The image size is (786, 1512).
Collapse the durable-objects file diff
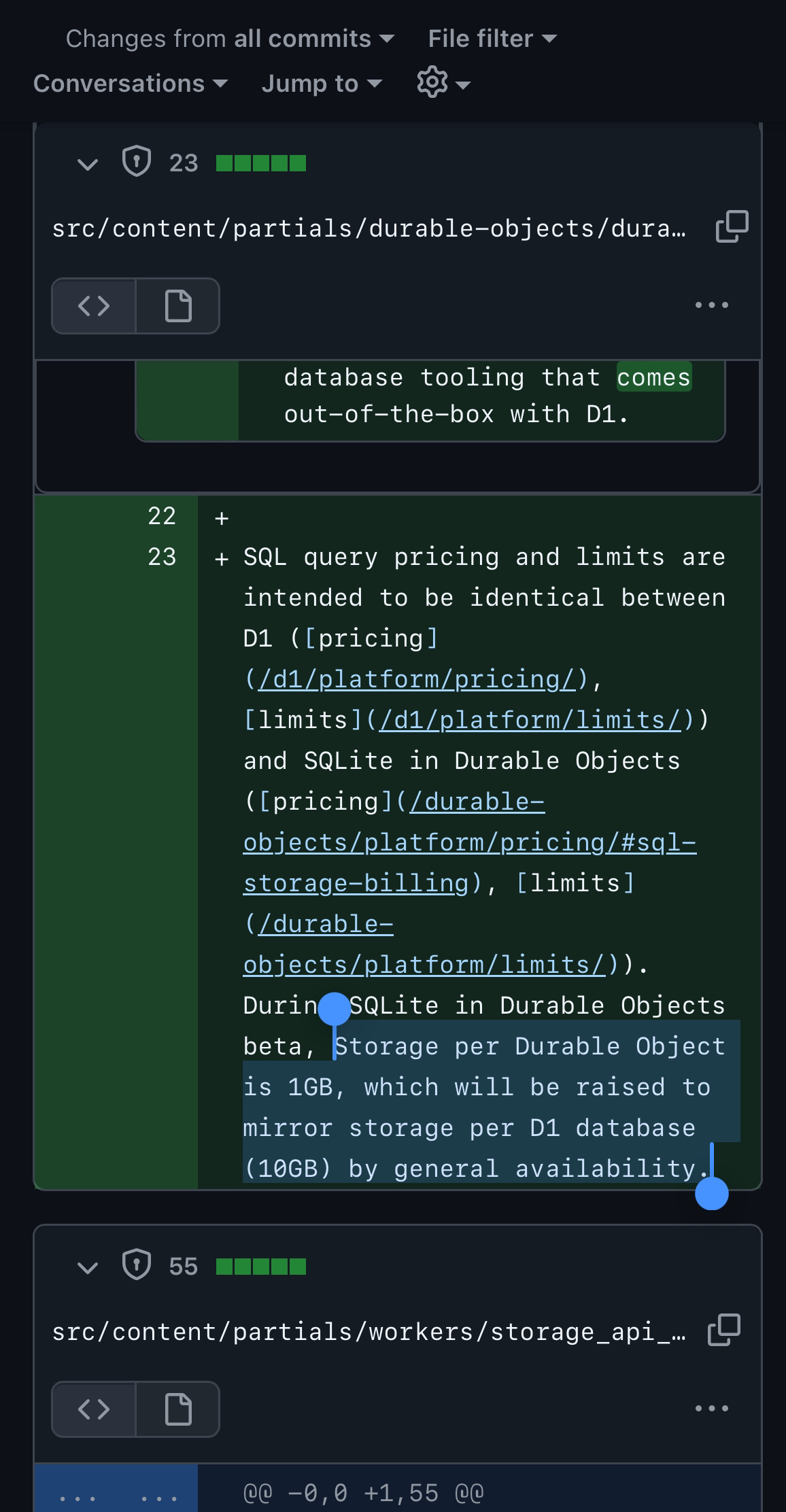tap(88, 164)
